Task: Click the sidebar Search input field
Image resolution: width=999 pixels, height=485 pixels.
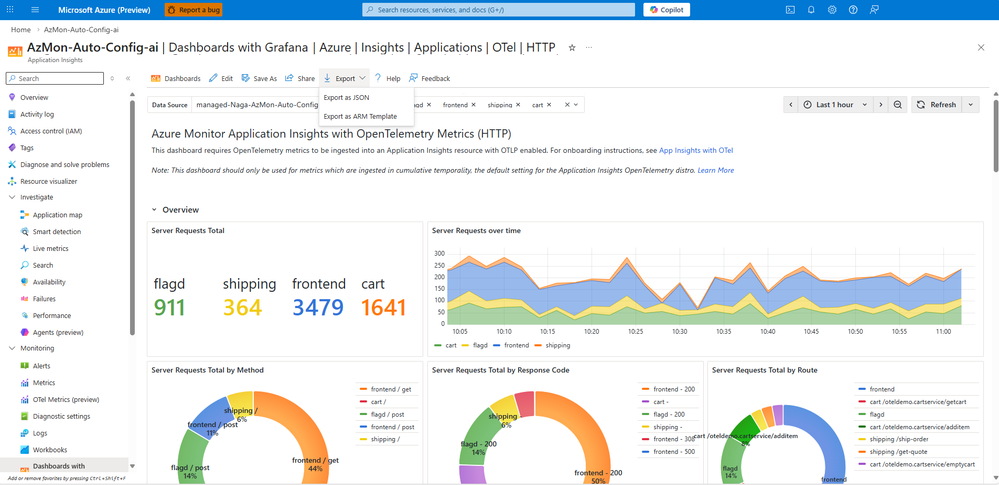Action: [54, 78]
